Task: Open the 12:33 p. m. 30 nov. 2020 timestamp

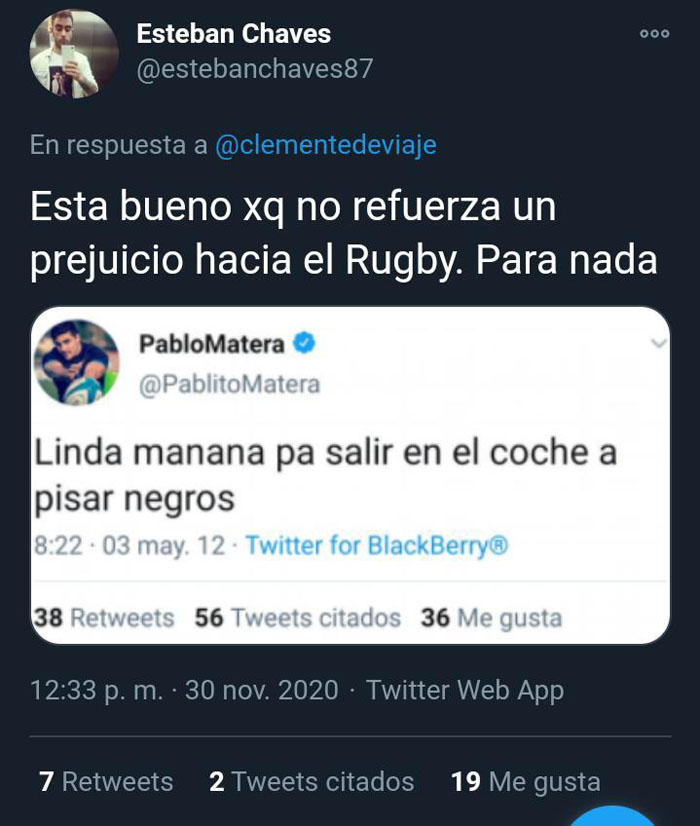Action: (x=184, y=691)
